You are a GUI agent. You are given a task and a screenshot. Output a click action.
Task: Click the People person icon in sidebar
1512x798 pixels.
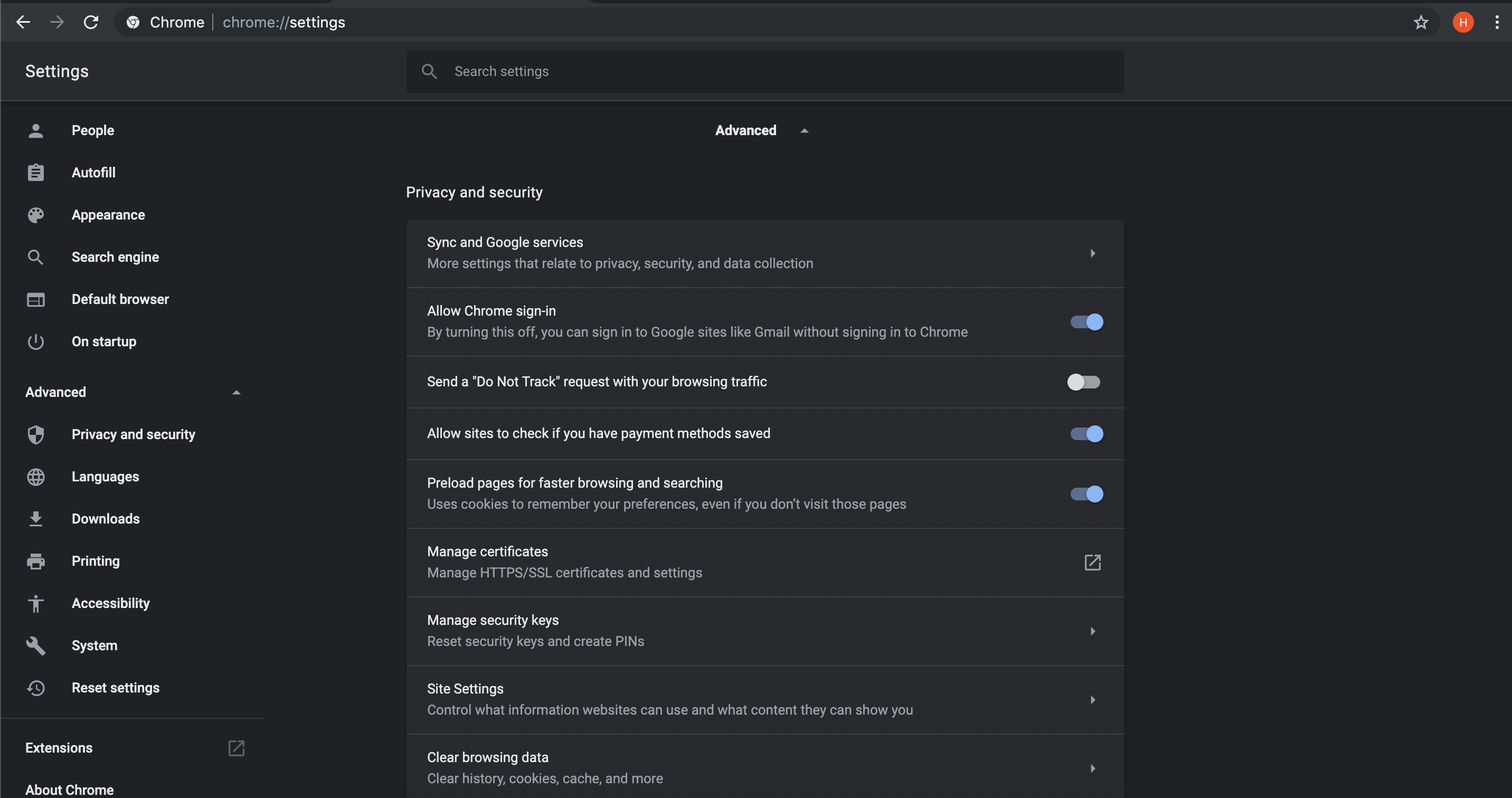(x=36, y=130)
